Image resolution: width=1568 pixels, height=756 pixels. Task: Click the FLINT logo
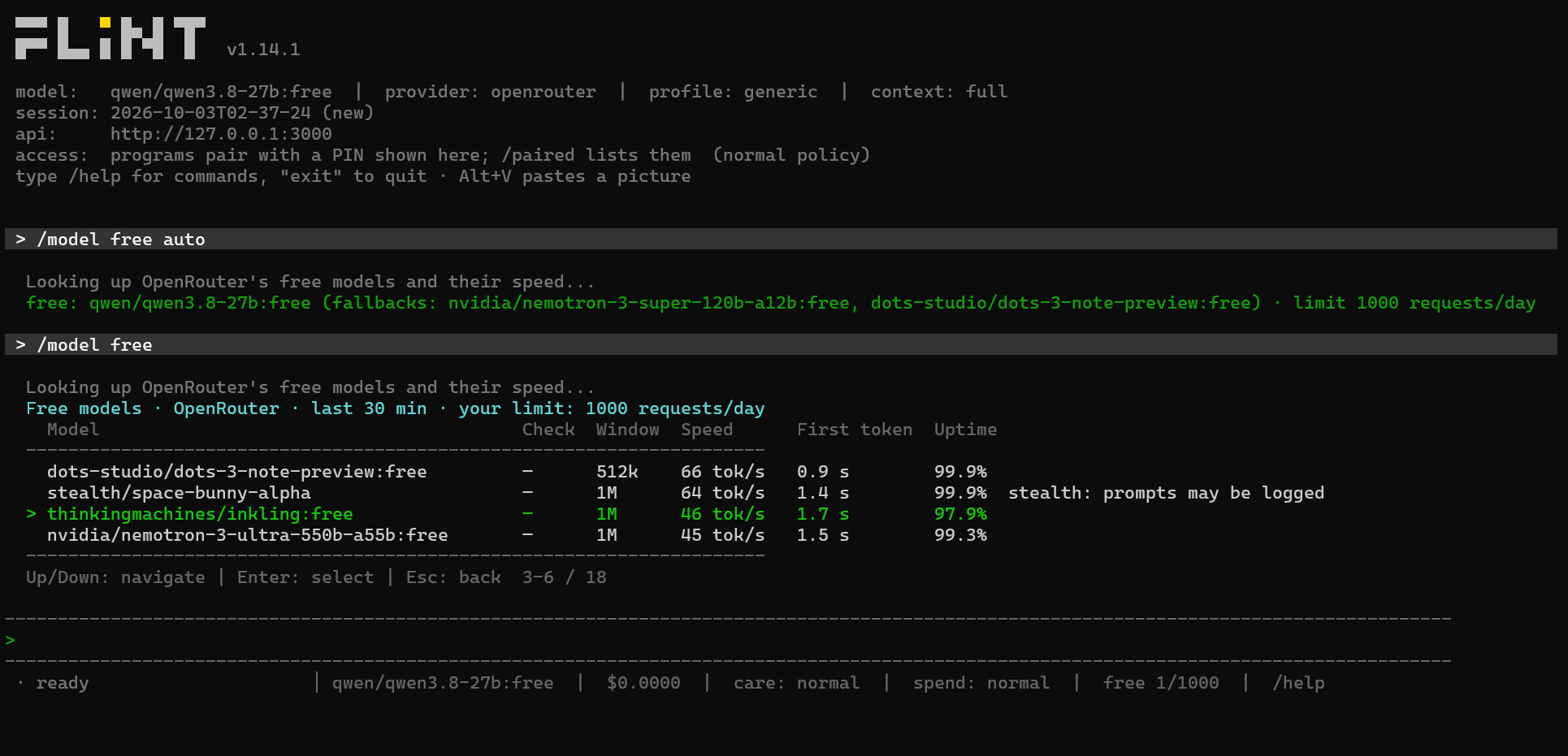[x=110, y=38]
